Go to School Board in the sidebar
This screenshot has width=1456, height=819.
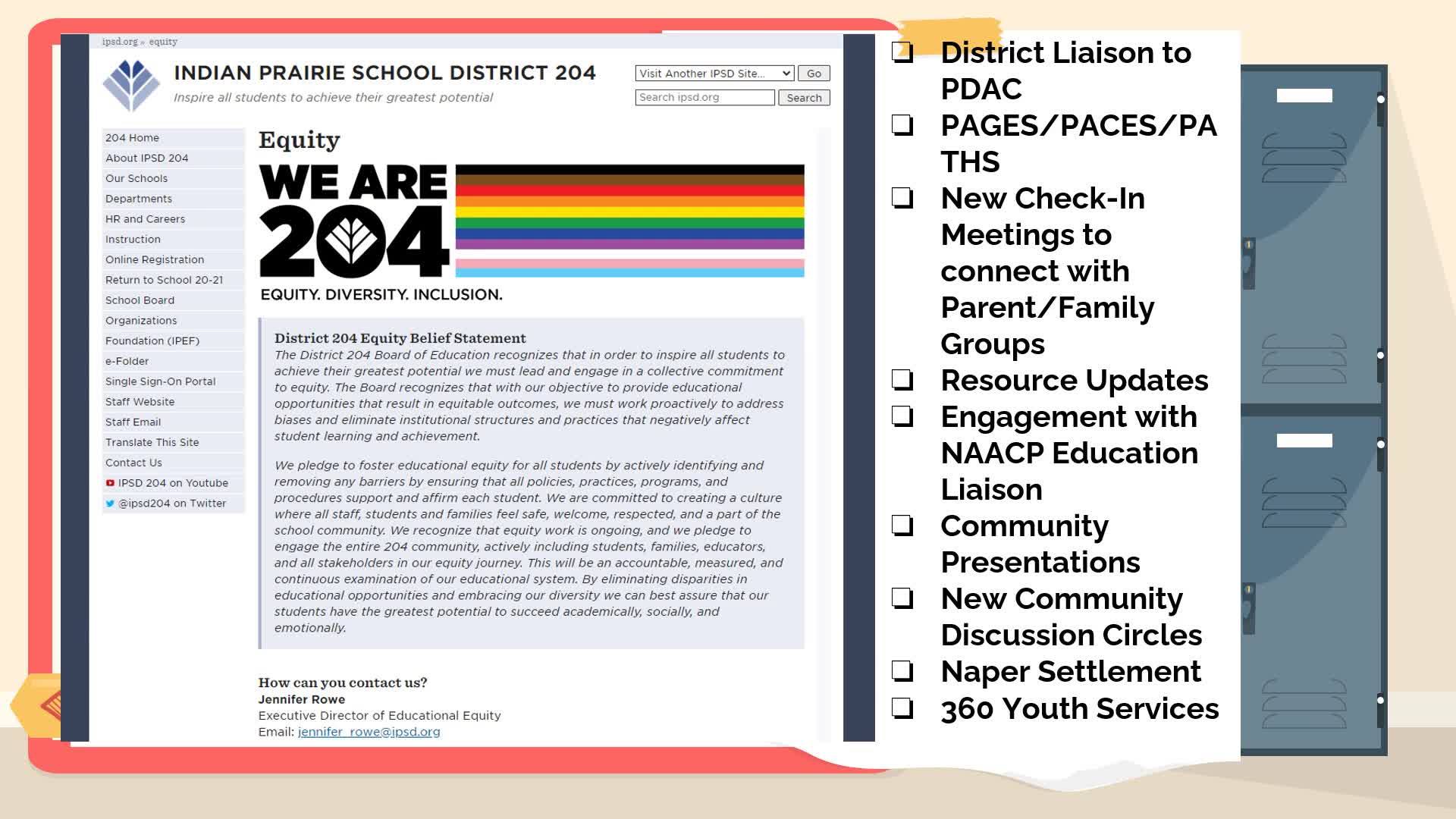point(173,300)
